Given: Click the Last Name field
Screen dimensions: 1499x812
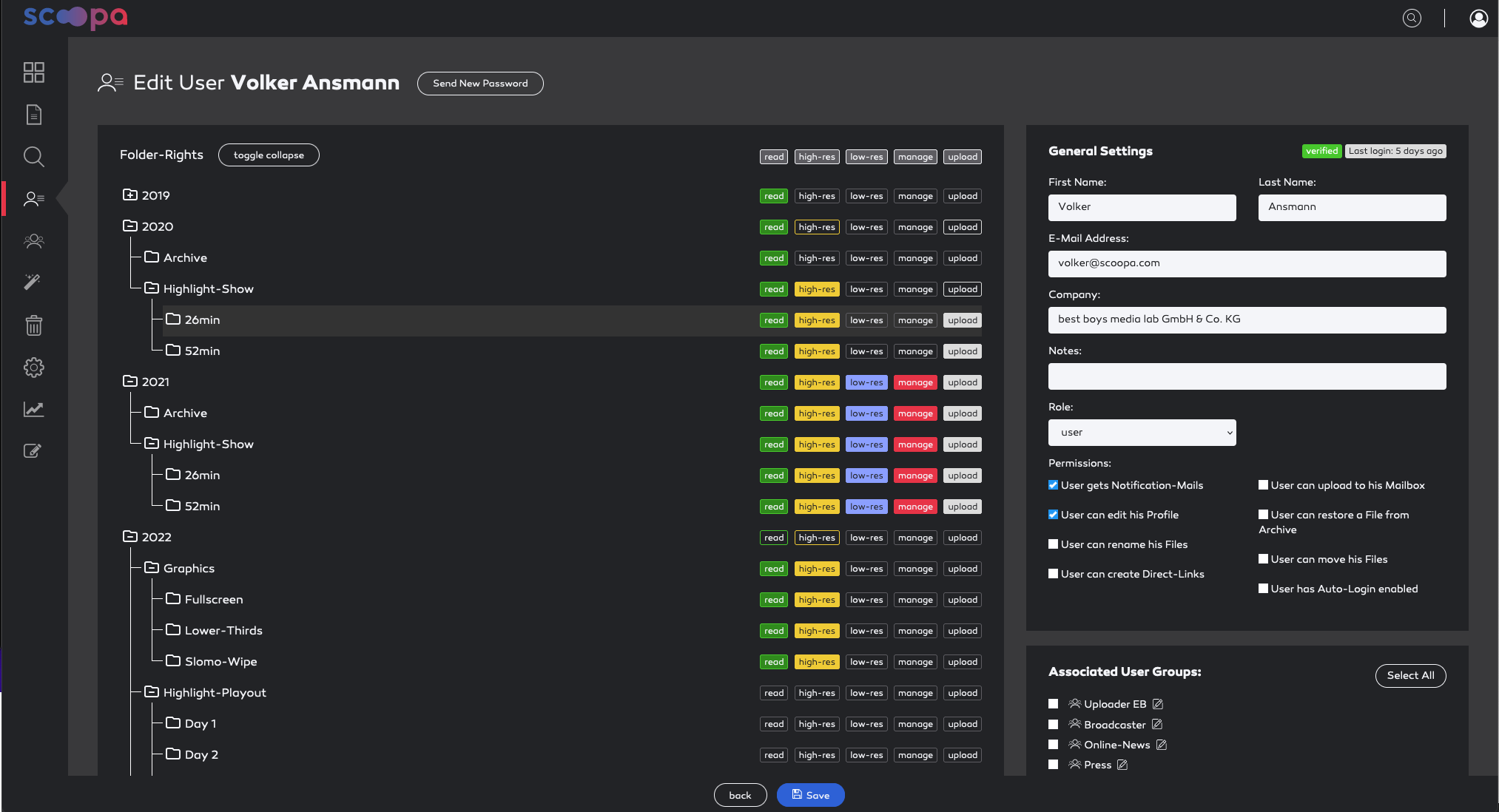Looking at the screenshot, I should (1352, 208).
